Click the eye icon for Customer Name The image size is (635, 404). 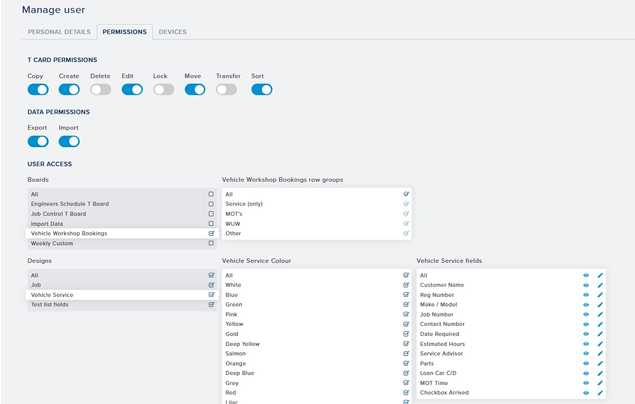click(586, 285)
